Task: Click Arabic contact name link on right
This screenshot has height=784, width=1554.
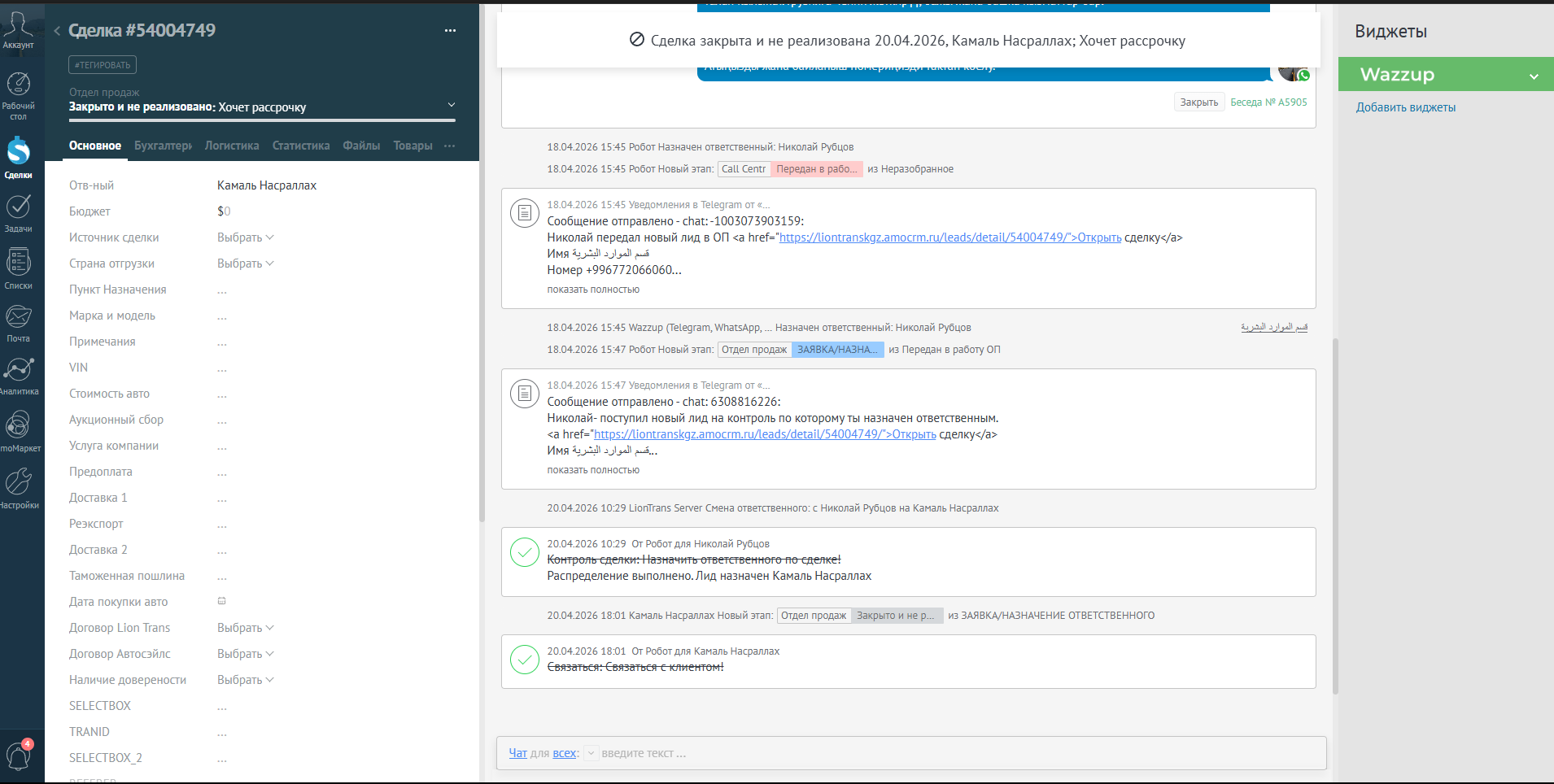Action: tap(1274, 327)
